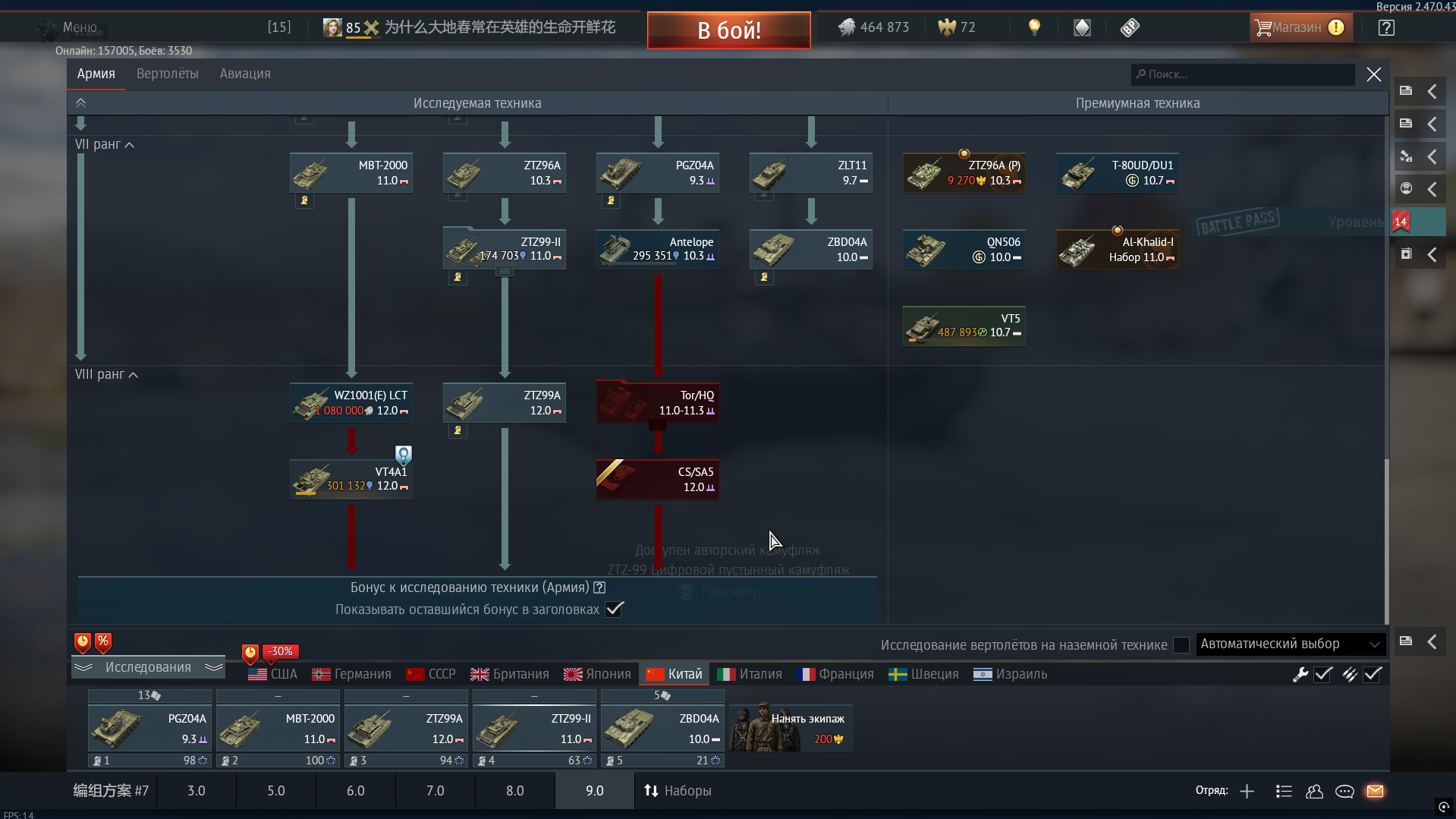Open the ticket coupon icon in top bar

(1130, 28)
